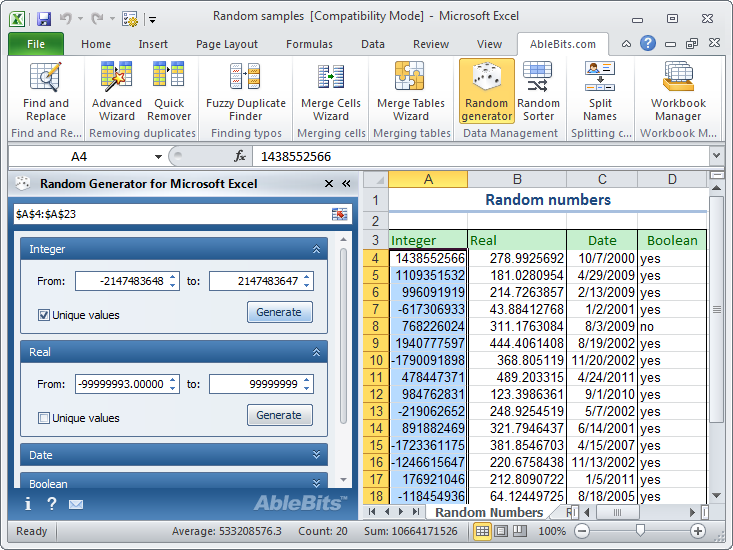
Task: Toggle the Random generator pane
Action: (487, 92)
